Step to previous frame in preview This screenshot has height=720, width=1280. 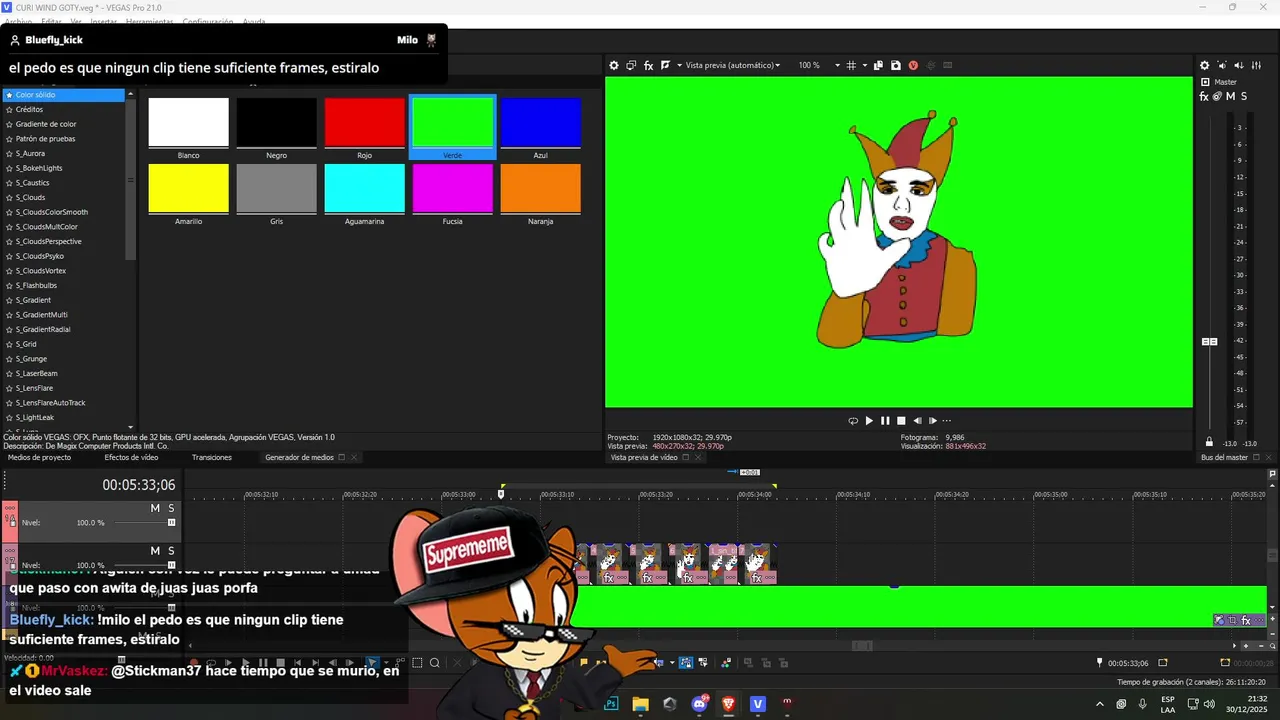tap(917, 421)
